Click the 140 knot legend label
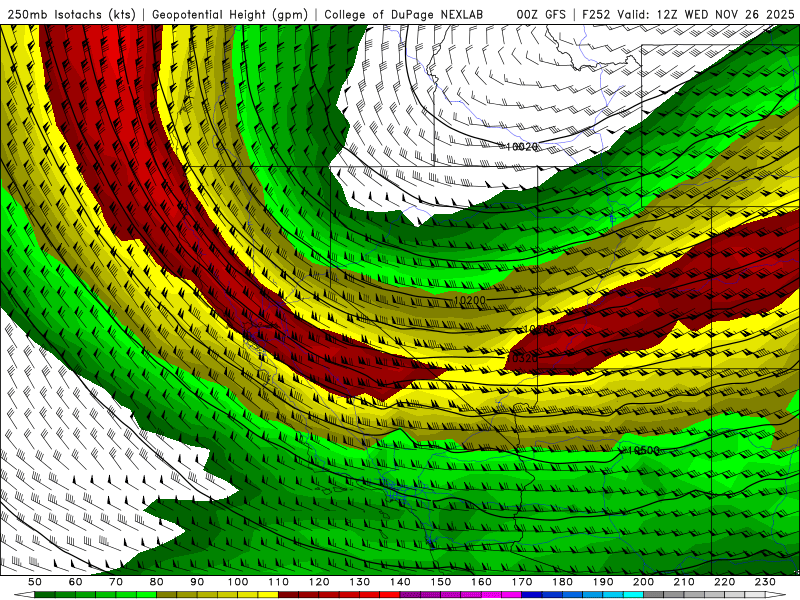This screenshot has height=600, width=800. [400, 582]
